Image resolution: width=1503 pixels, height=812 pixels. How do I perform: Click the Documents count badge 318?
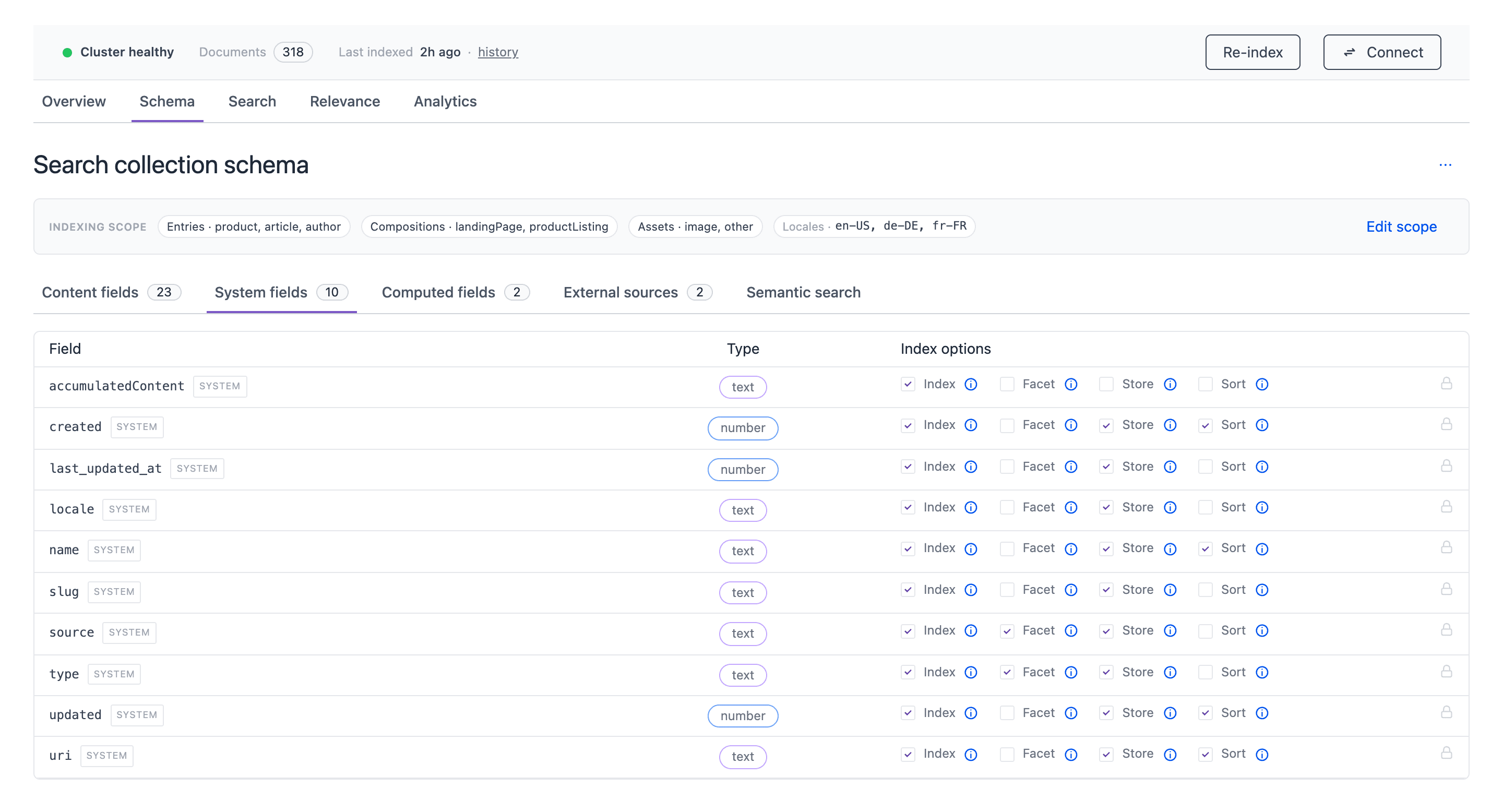[293, 52]
